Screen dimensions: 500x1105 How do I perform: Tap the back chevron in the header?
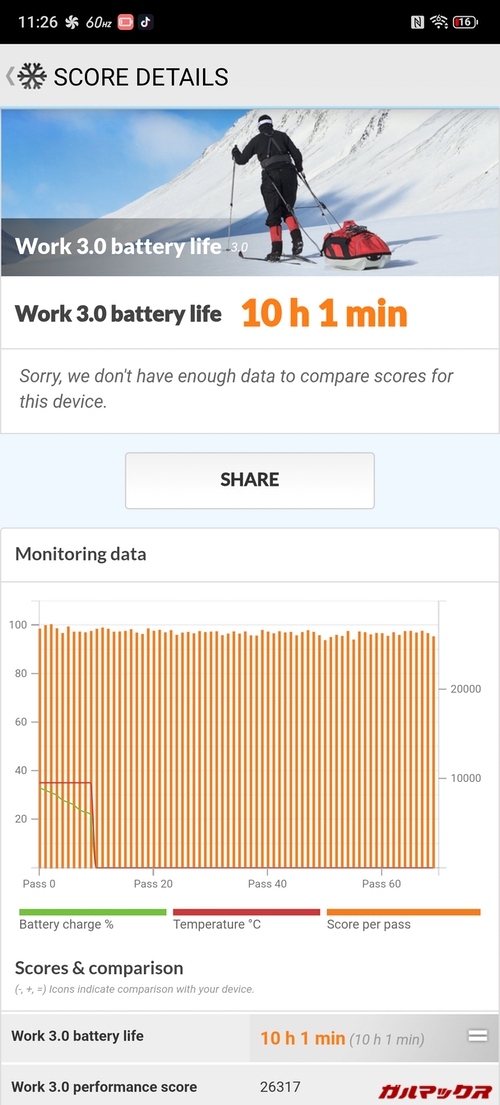pos(10,76)
